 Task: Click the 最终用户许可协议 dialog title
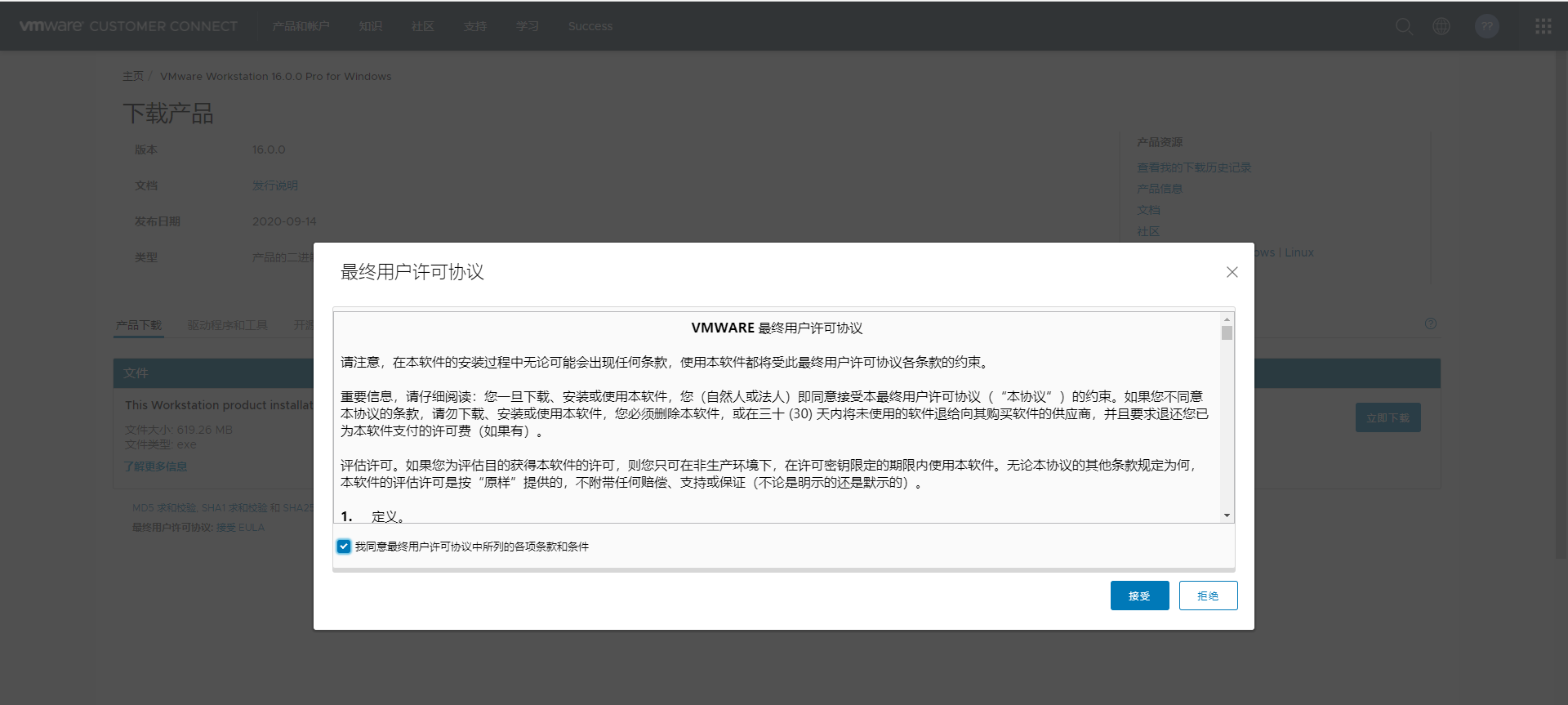(x=412, y=272)
